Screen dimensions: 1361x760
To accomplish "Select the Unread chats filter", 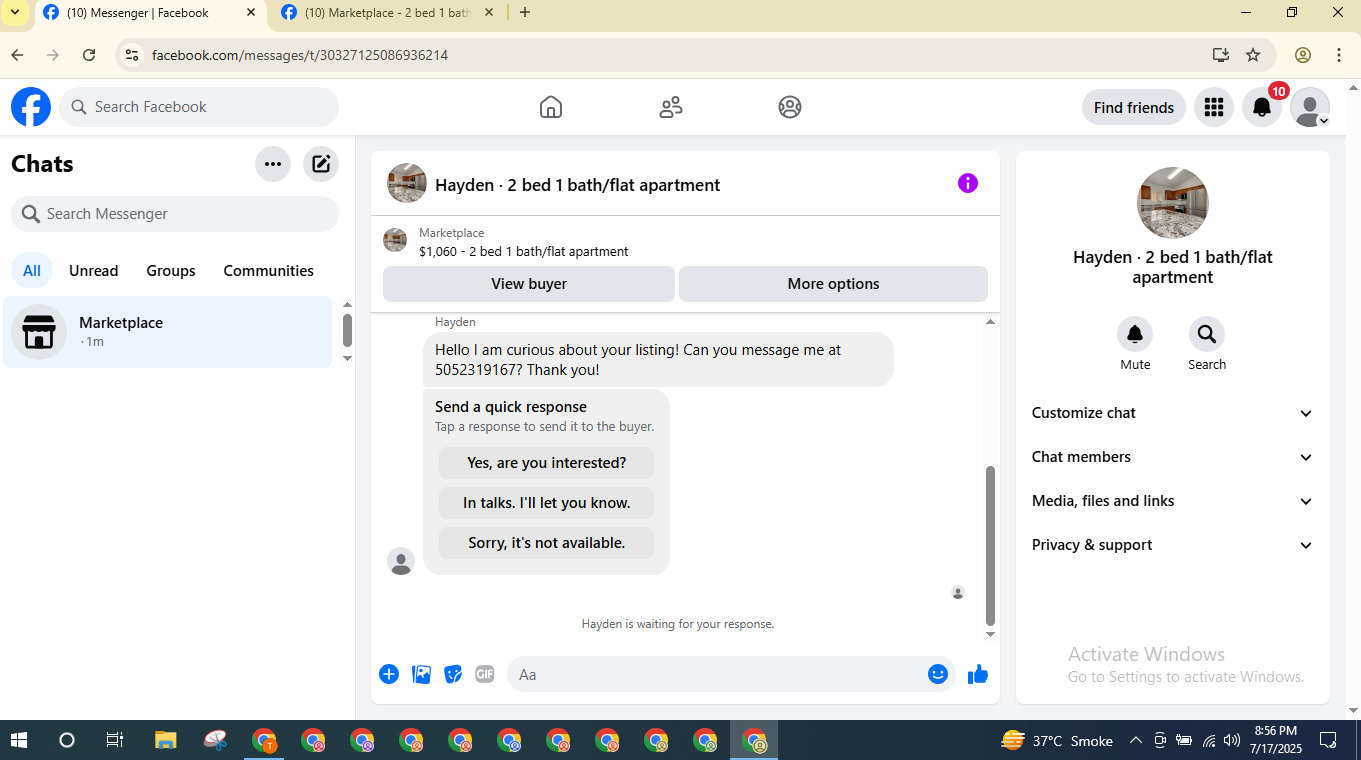I will (94, 271).
